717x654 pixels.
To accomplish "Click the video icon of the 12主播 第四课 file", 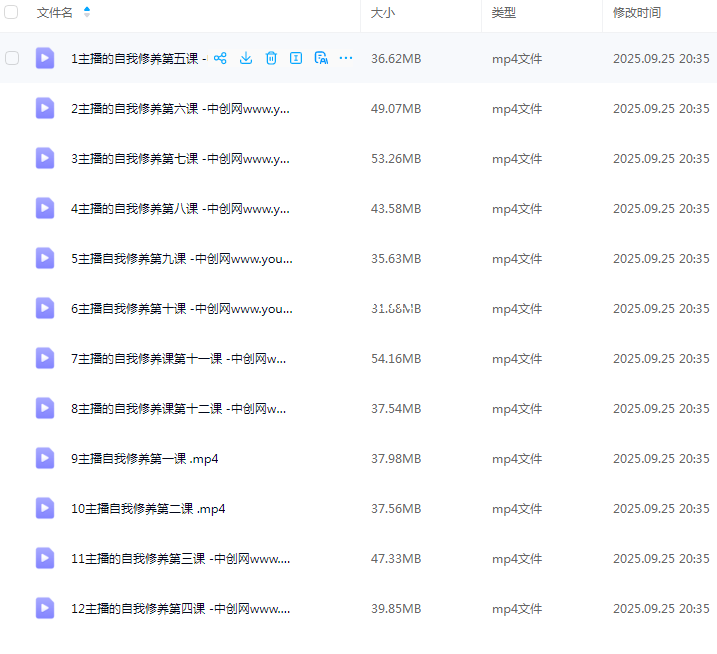I will coord(45,608).
